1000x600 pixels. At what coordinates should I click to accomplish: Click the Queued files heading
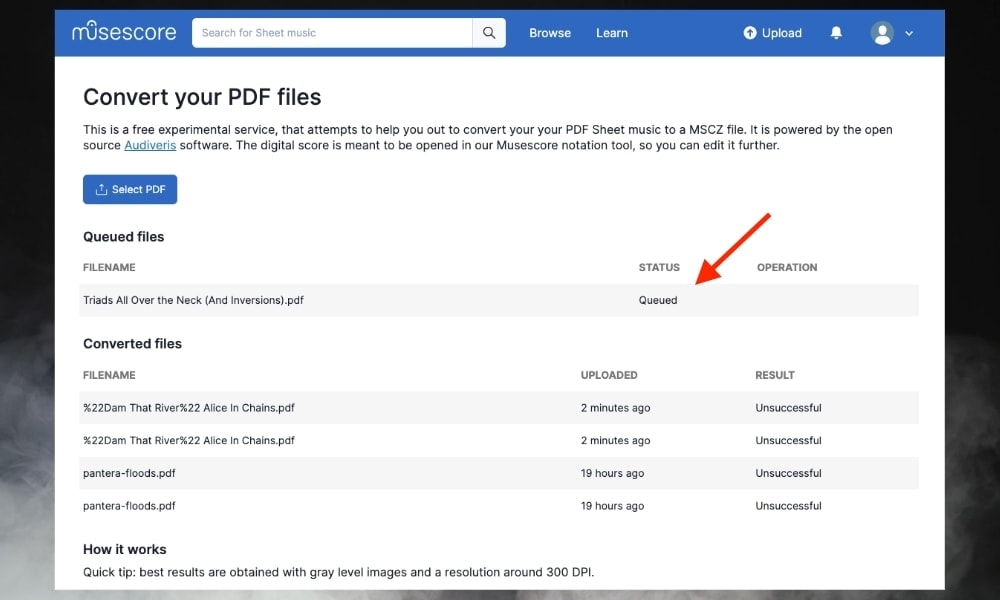pos(124,237)
